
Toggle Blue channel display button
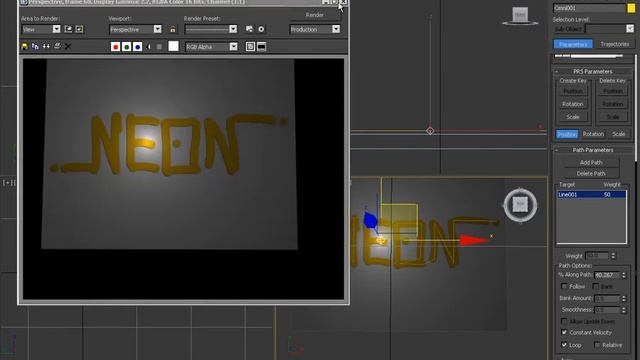click(x=138, y=47)
